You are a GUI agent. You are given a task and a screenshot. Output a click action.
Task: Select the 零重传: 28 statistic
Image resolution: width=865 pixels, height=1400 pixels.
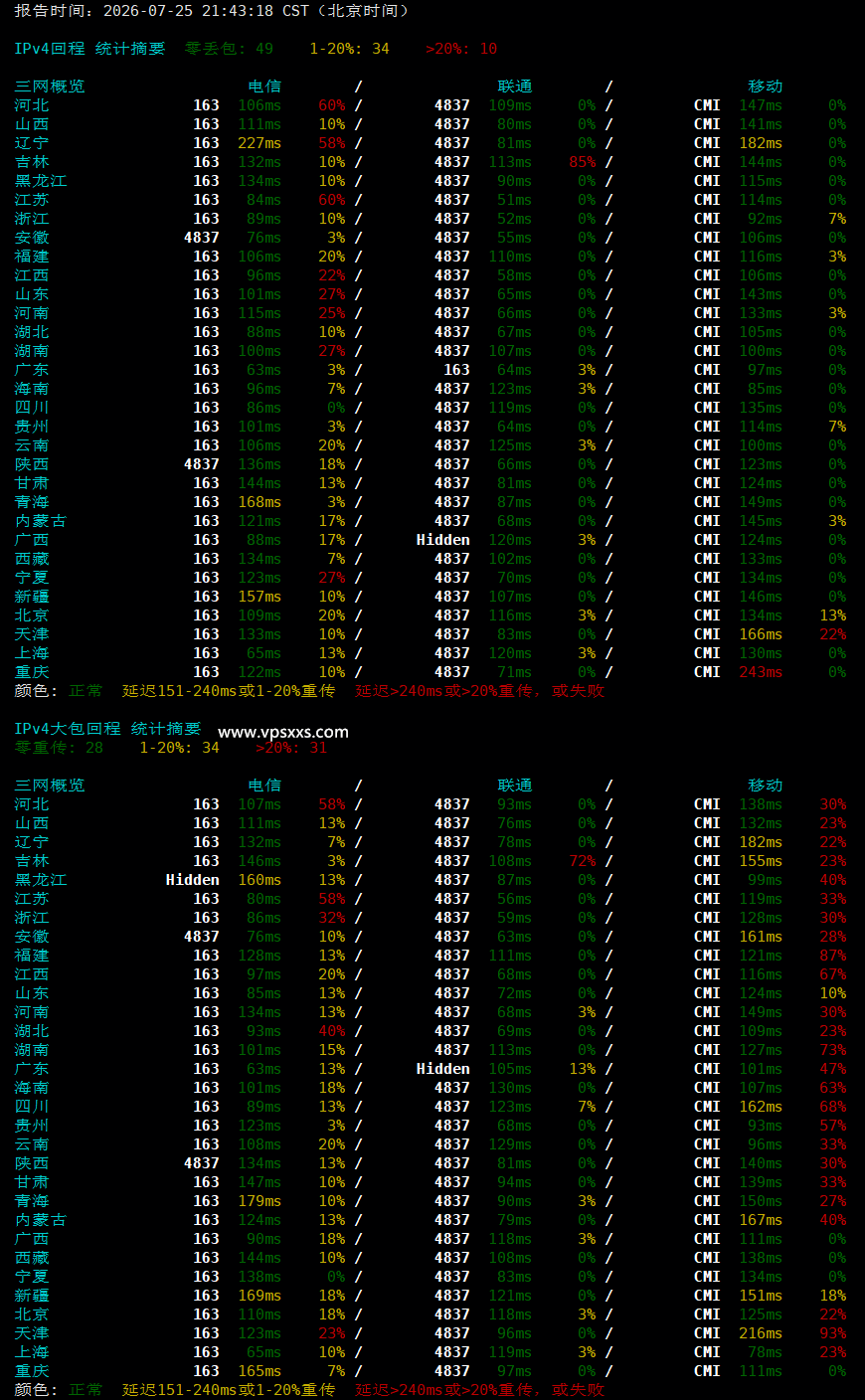[59, 748]
